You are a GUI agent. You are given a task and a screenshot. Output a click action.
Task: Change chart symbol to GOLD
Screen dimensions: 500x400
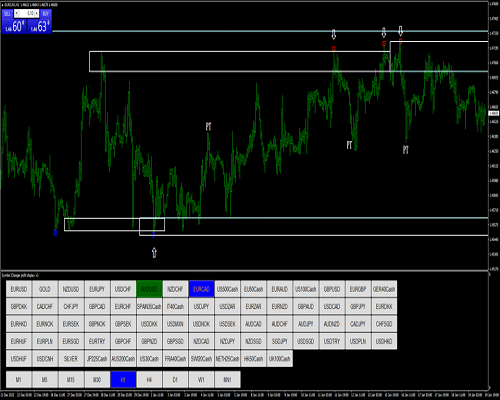45,289
